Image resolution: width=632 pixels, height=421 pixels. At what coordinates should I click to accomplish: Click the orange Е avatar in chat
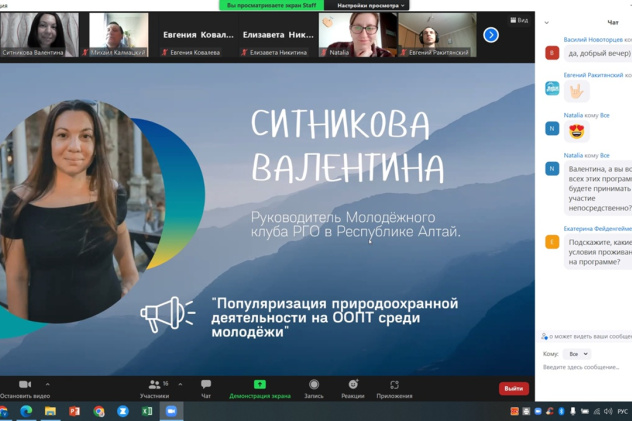coord(552,242)
